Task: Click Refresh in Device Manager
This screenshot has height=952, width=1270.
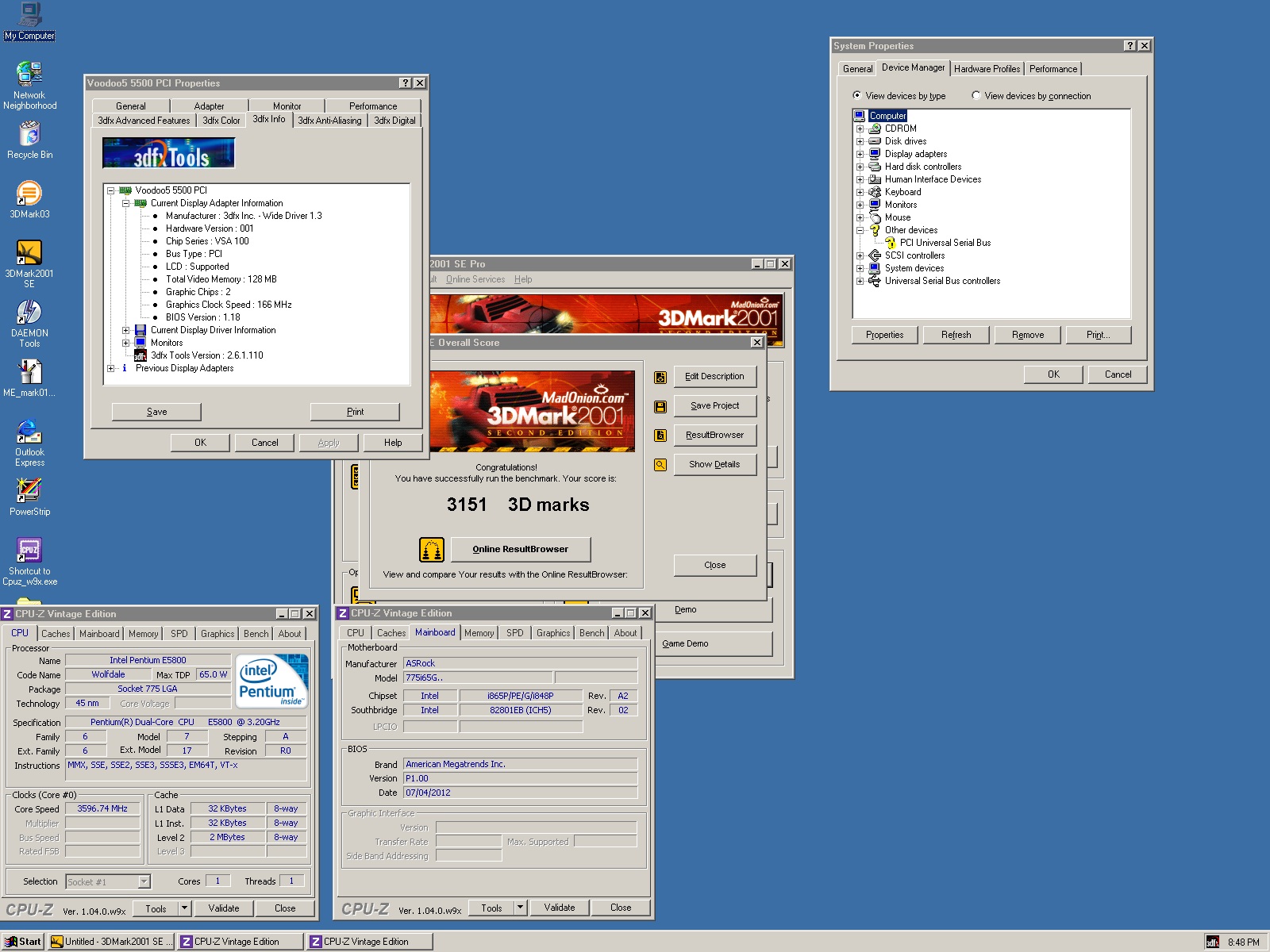Action: (956, 335)
